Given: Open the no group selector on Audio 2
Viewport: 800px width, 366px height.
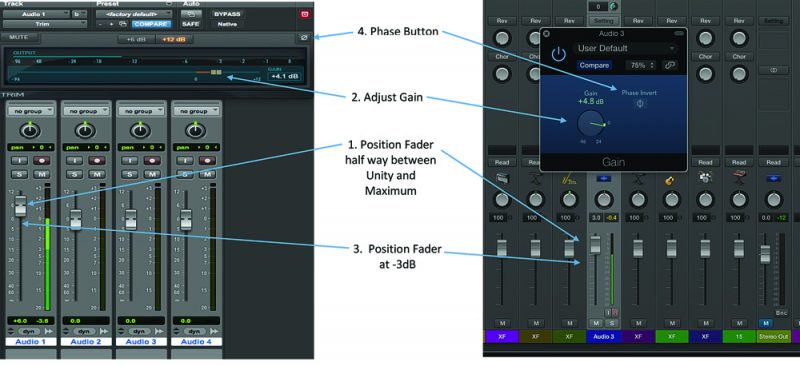Looking at the screenshot, I should [85, 111].
